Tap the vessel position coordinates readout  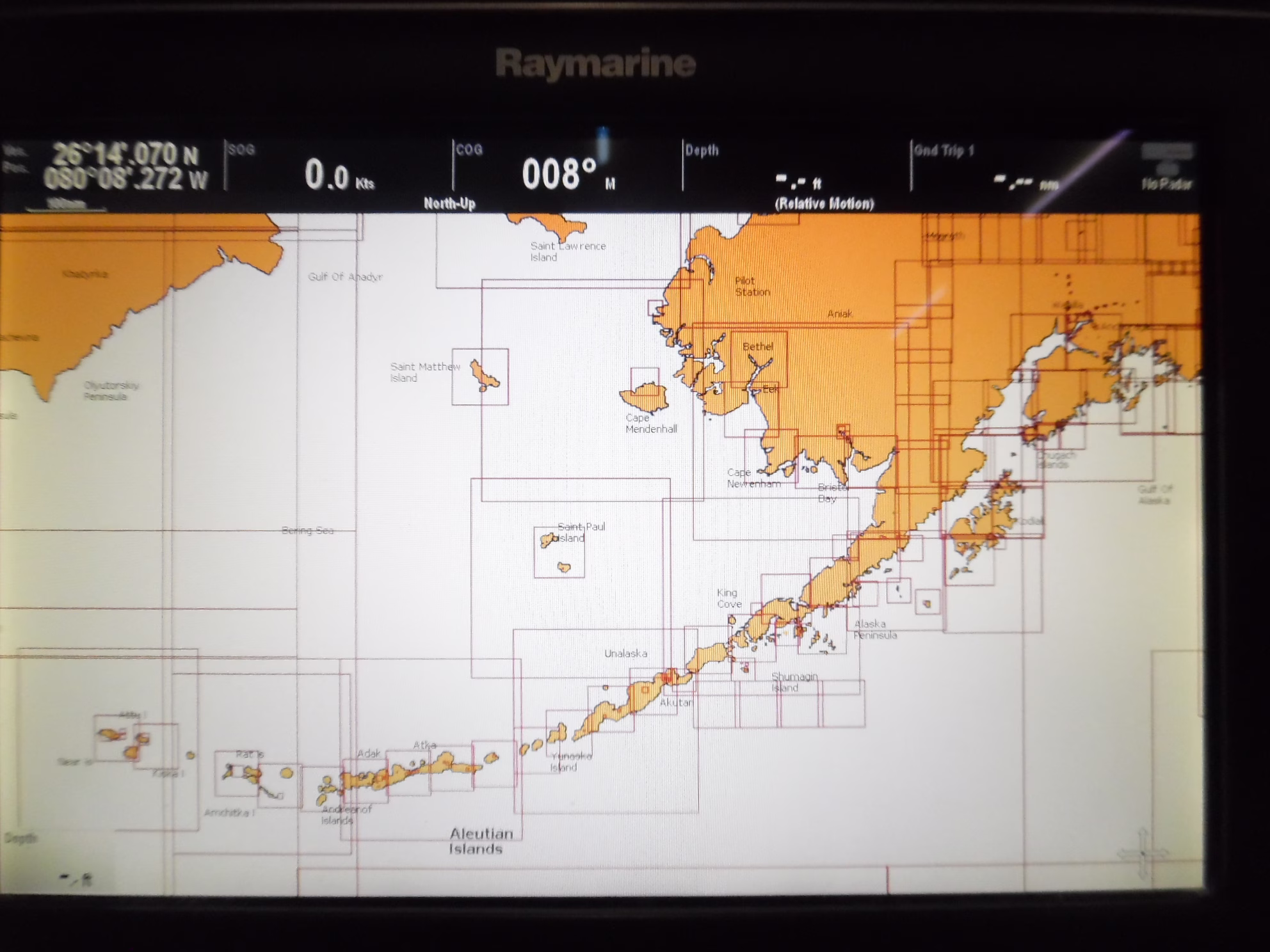(124, 166)
